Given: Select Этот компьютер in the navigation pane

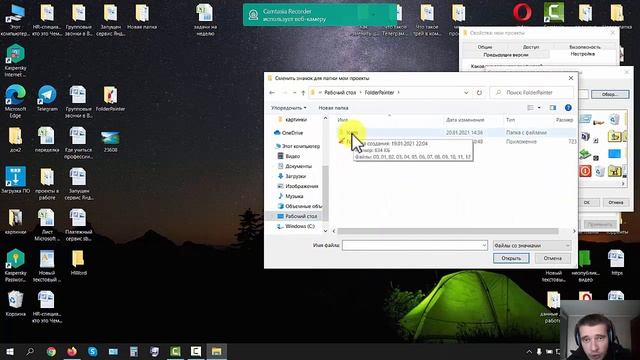Looking at the screenshot, I should click(301, 146).
